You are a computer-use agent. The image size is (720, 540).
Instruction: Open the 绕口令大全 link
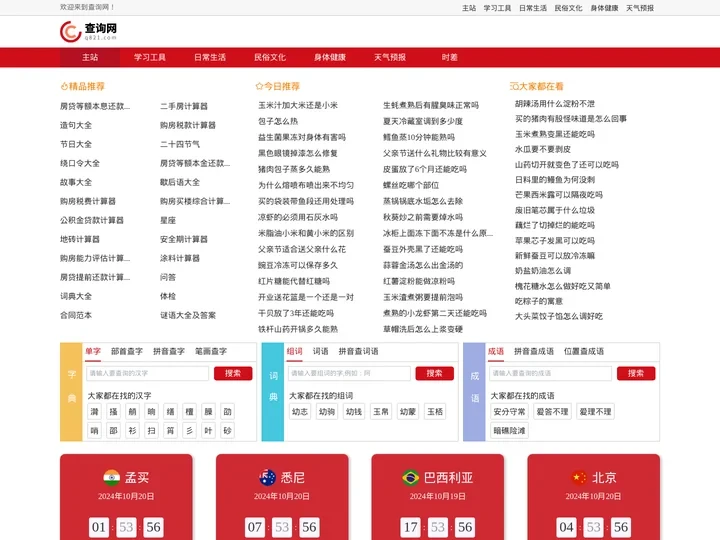[x=80, y=163]
